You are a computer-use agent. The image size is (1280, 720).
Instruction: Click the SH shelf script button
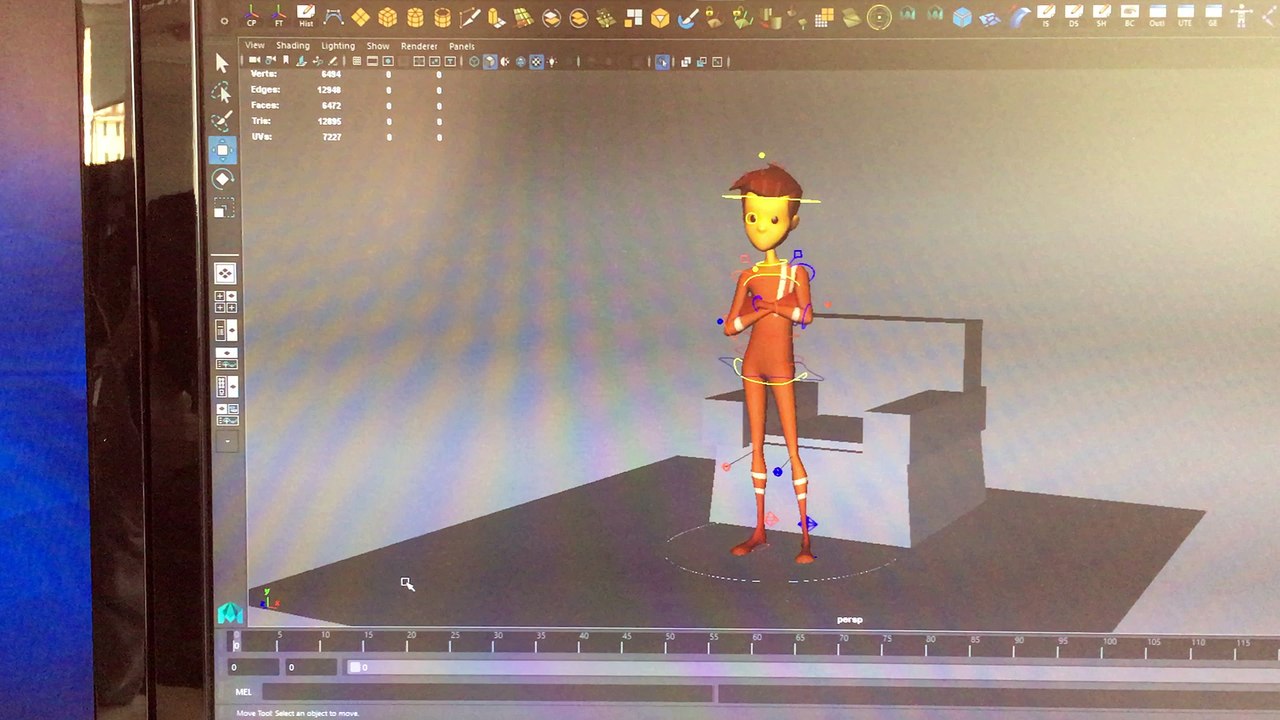pos(1102,15)
